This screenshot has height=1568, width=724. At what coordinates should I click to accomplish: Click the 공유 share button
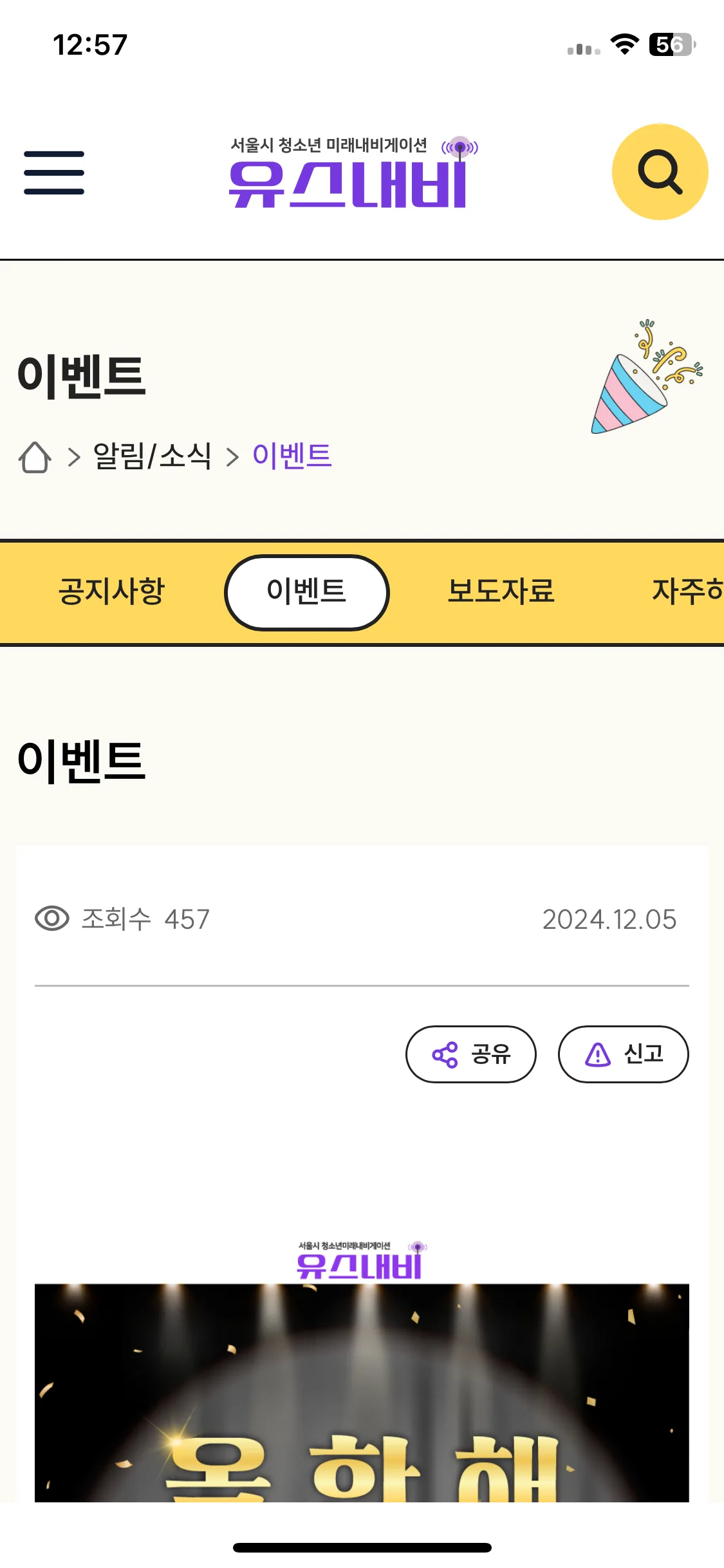tap(471, 1054)
